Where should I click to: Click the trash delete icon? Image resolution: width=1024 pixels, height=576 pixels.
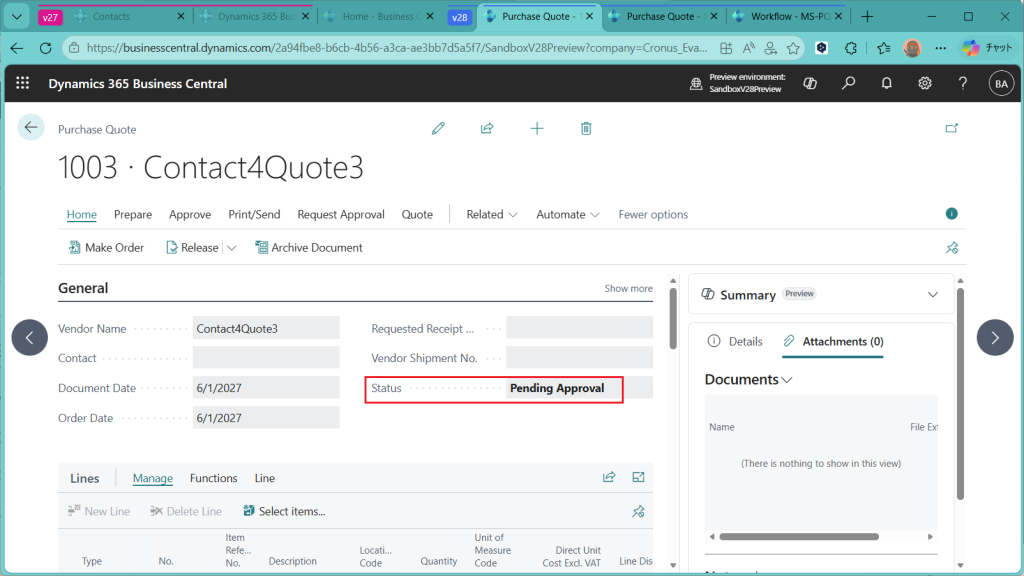(586, 128)
